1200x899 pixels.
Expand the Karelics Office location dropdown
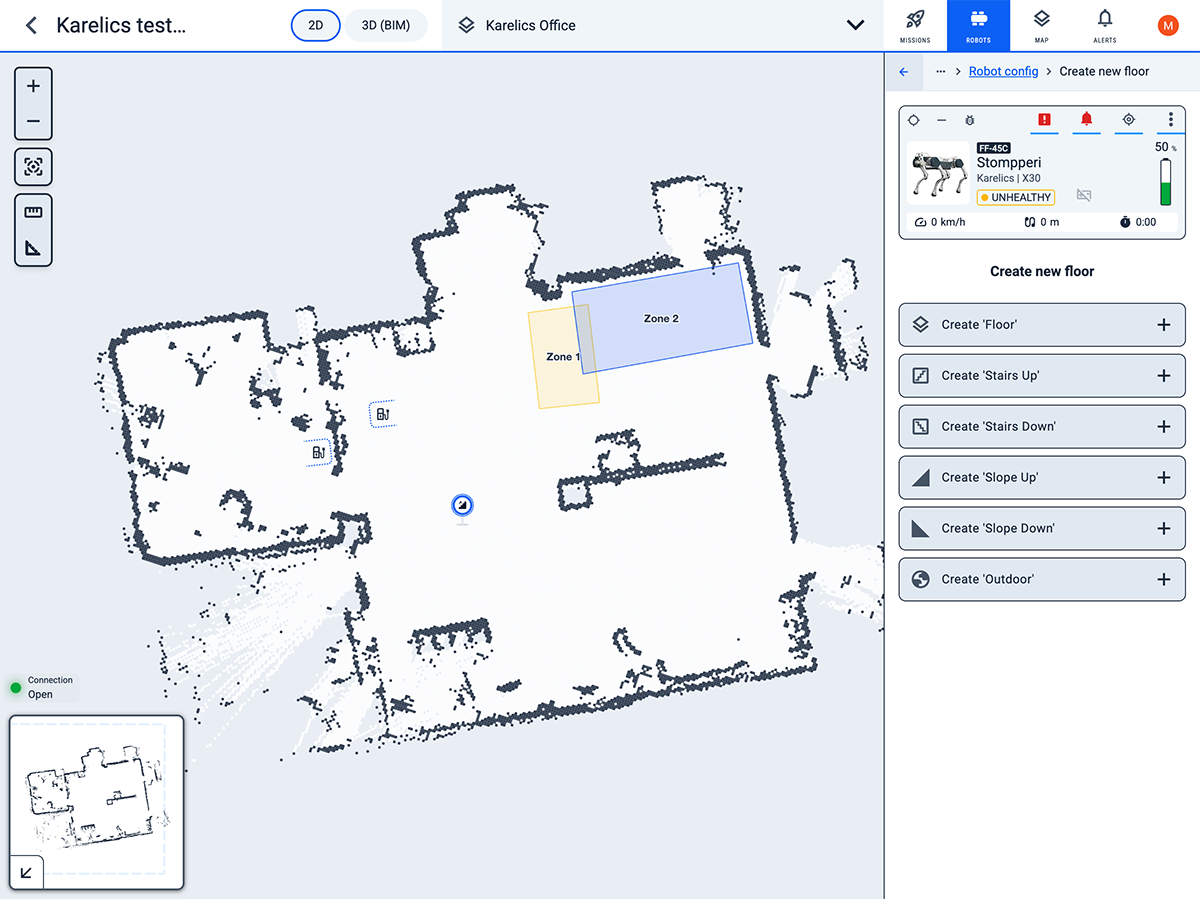point(855,25)
